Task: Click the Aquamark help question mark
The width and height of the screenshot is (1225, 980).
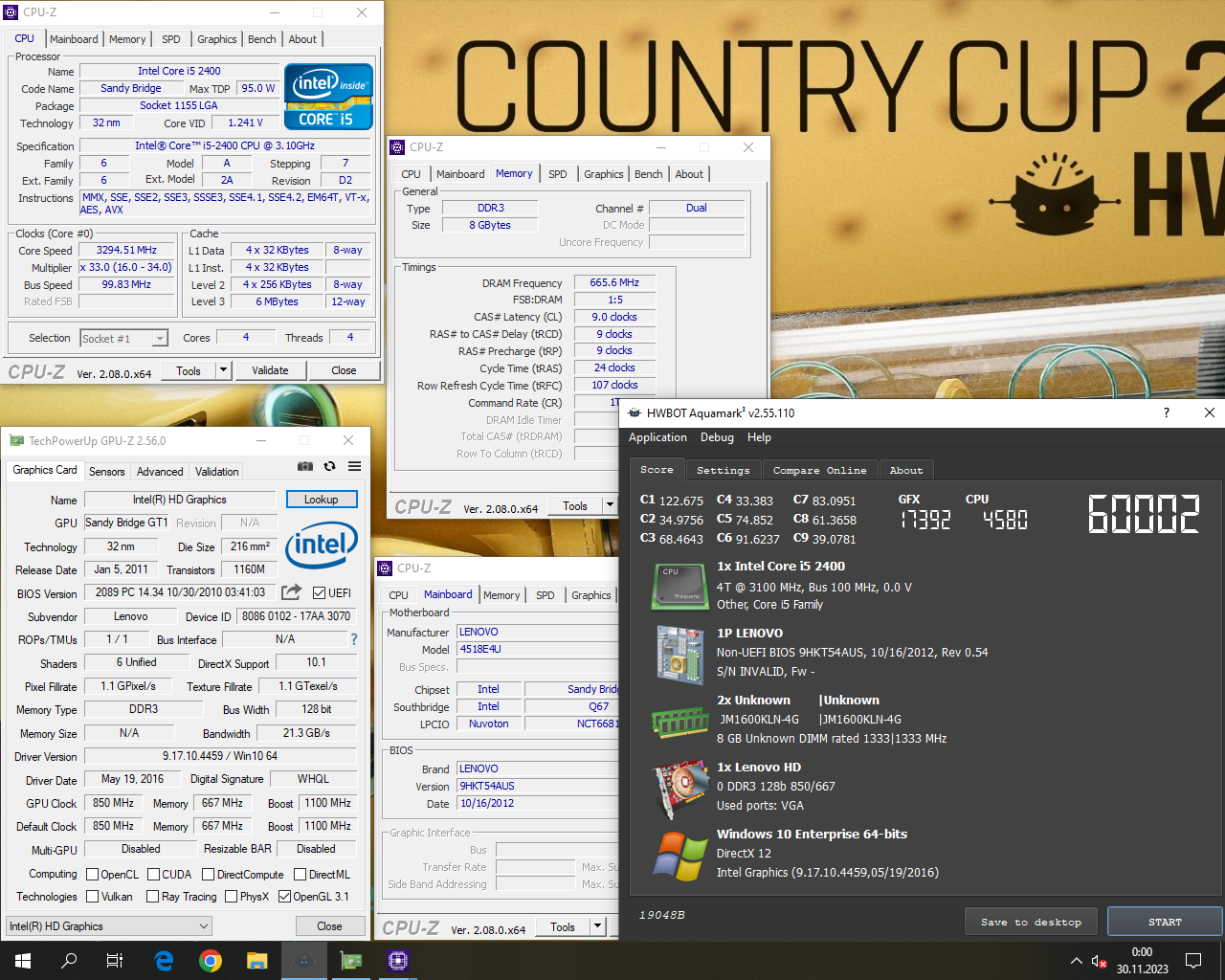Action: (x=1166, y=412)
